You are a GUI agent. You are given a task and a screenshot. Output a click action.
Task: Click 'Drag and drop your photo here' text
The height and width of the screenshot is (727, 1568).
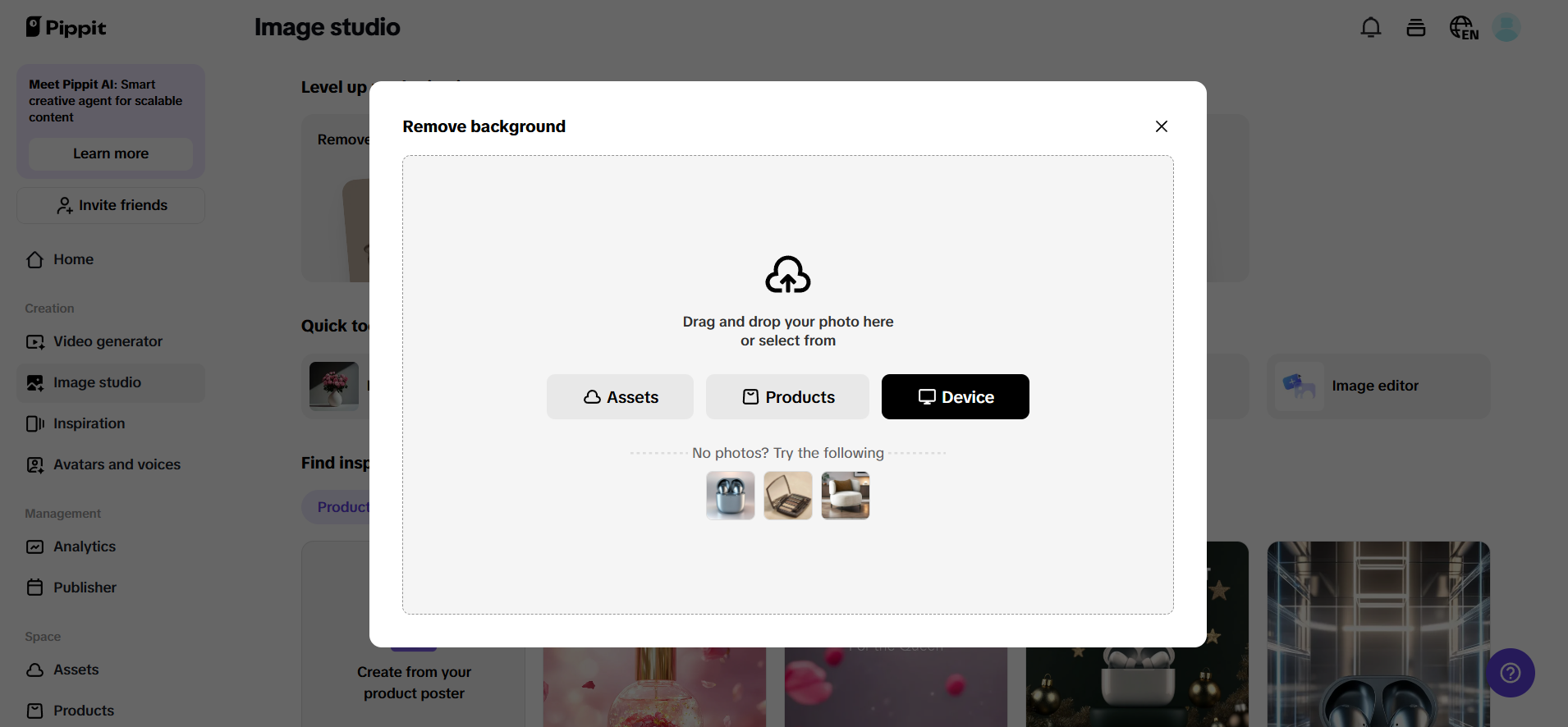[788, 322]
